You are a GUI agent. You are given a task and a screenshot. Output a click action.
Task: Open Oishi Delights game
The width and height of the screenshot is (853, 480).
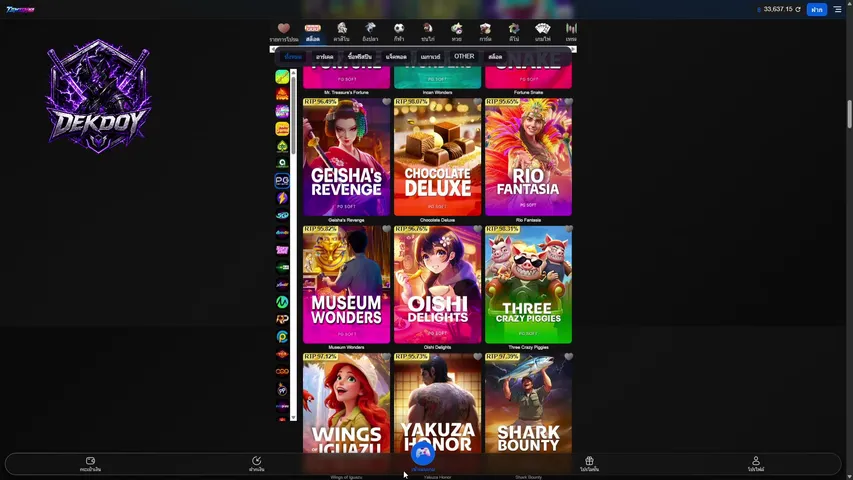pos(437,284)
